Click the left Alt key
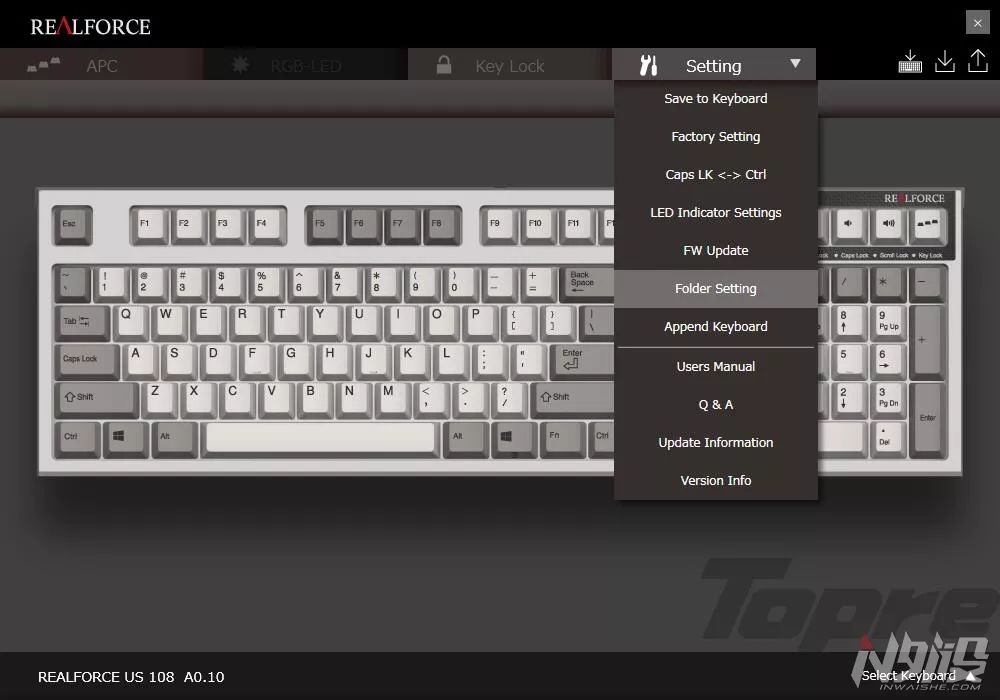The width and height of the screenshot is (1000, 700). tap(173, 438)
